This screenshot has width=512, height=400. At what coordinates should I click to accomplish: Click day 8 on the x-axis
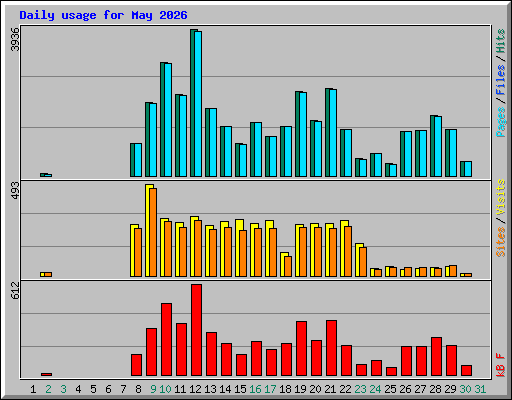coord(138,389)
